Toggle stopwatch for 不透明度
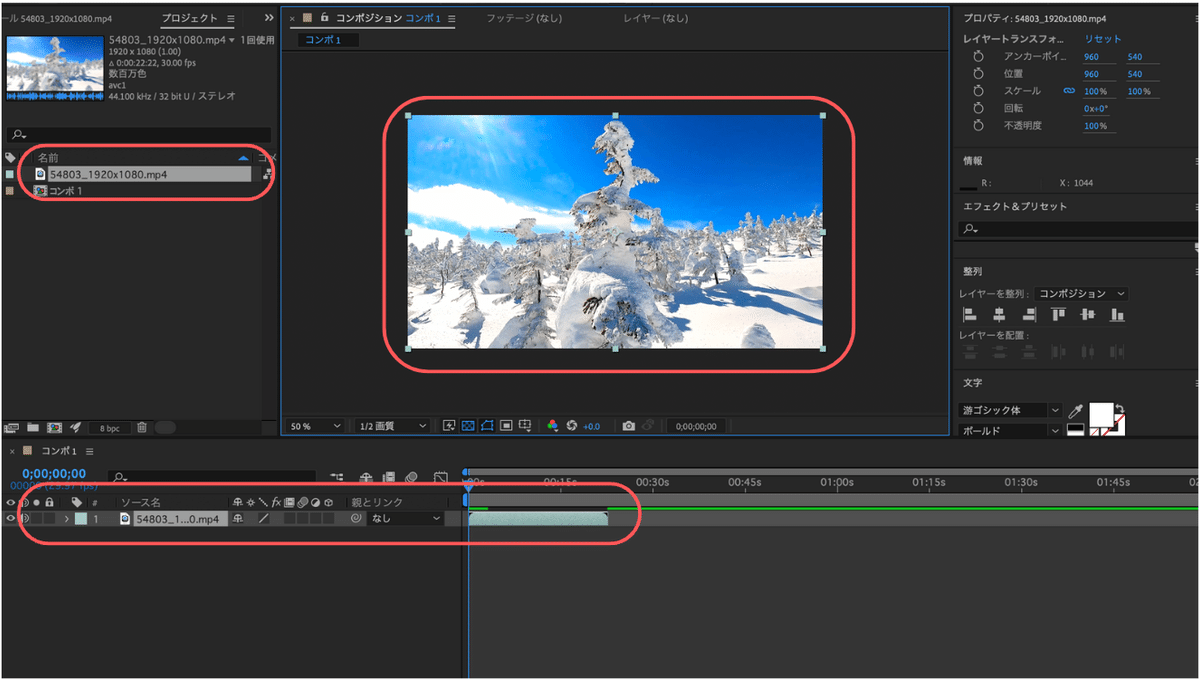Viewport: 1200px width, 679px height. tap(979, 126)
